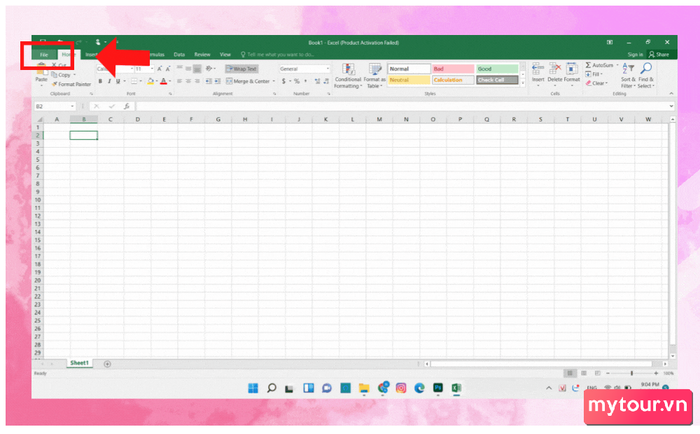Viewport: 700px width, 434px height.
Task: Click the Decrease Decimal icon
Action: tap(326, 81)
